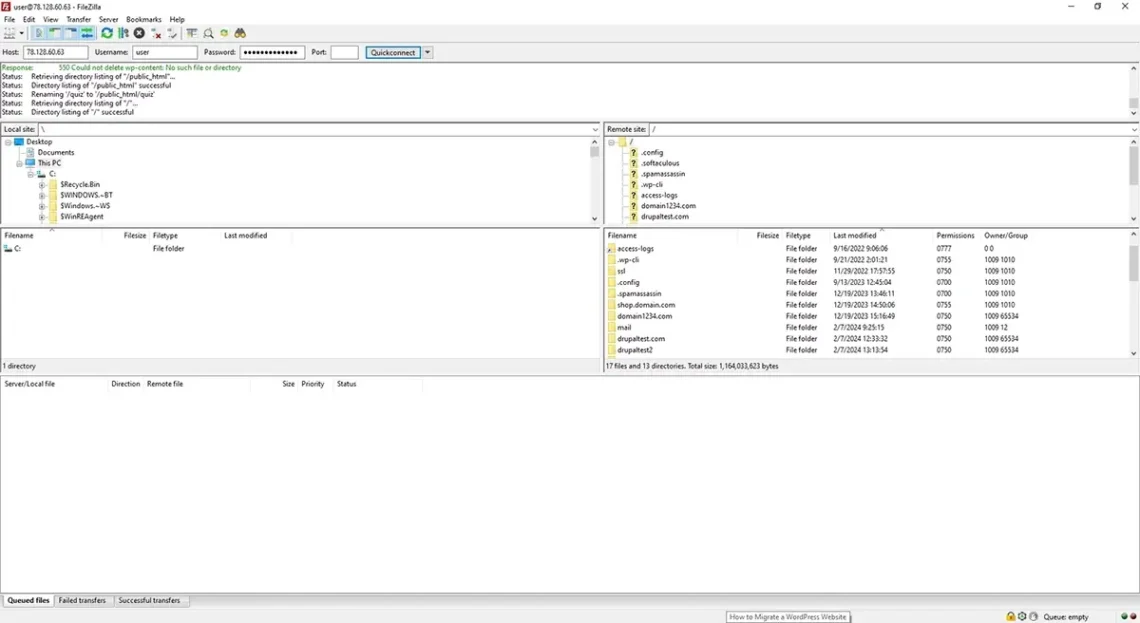The width and height of the screenshot is (1140, 623).
Task: Disconnect from the FTP server
Action: (156, 33)
